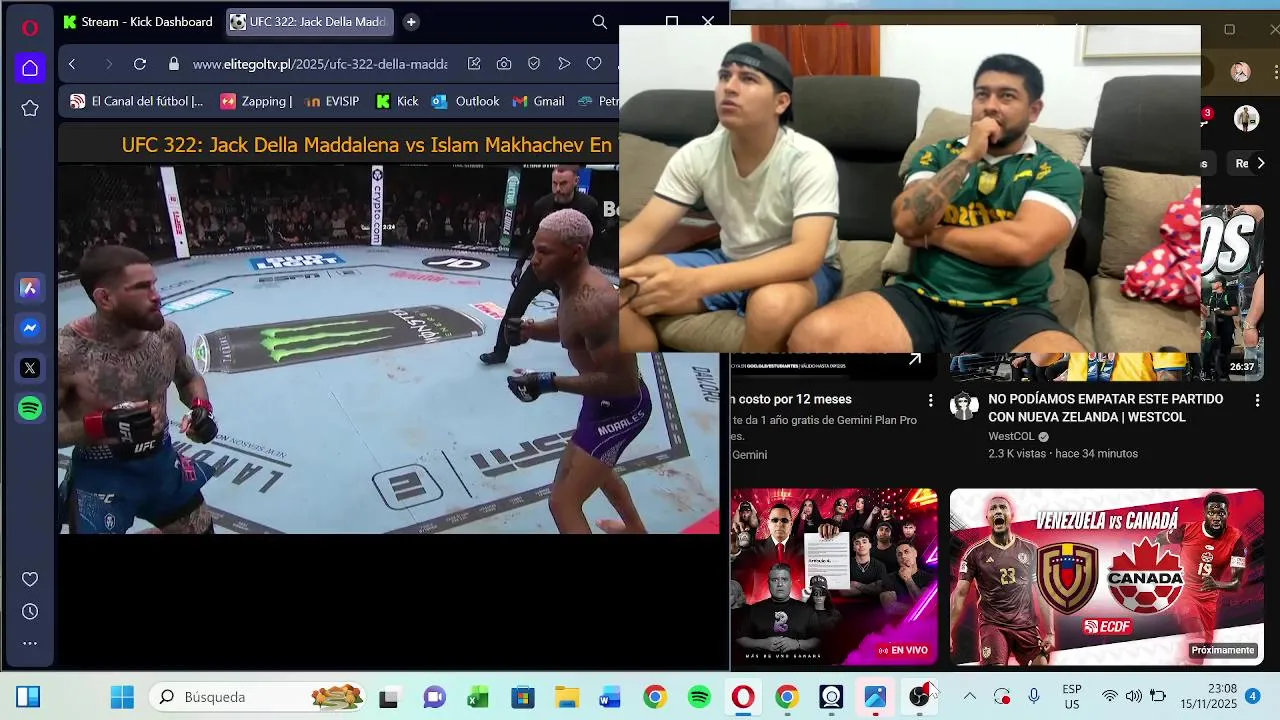Open the Zapping bookmark
Screen dimensions: 1280x720
pyautogui.click(x=256, y=101)
